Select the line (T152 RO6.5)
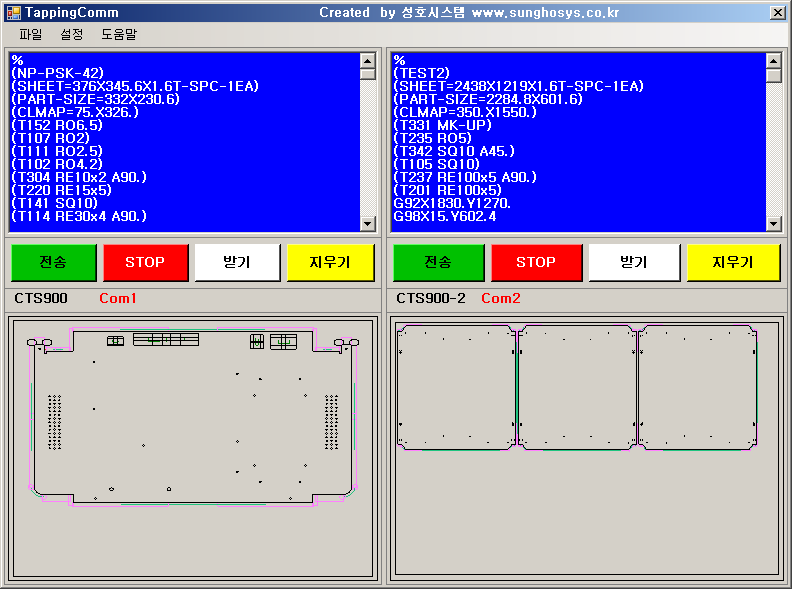792x589 pixels. coord(57,125)
